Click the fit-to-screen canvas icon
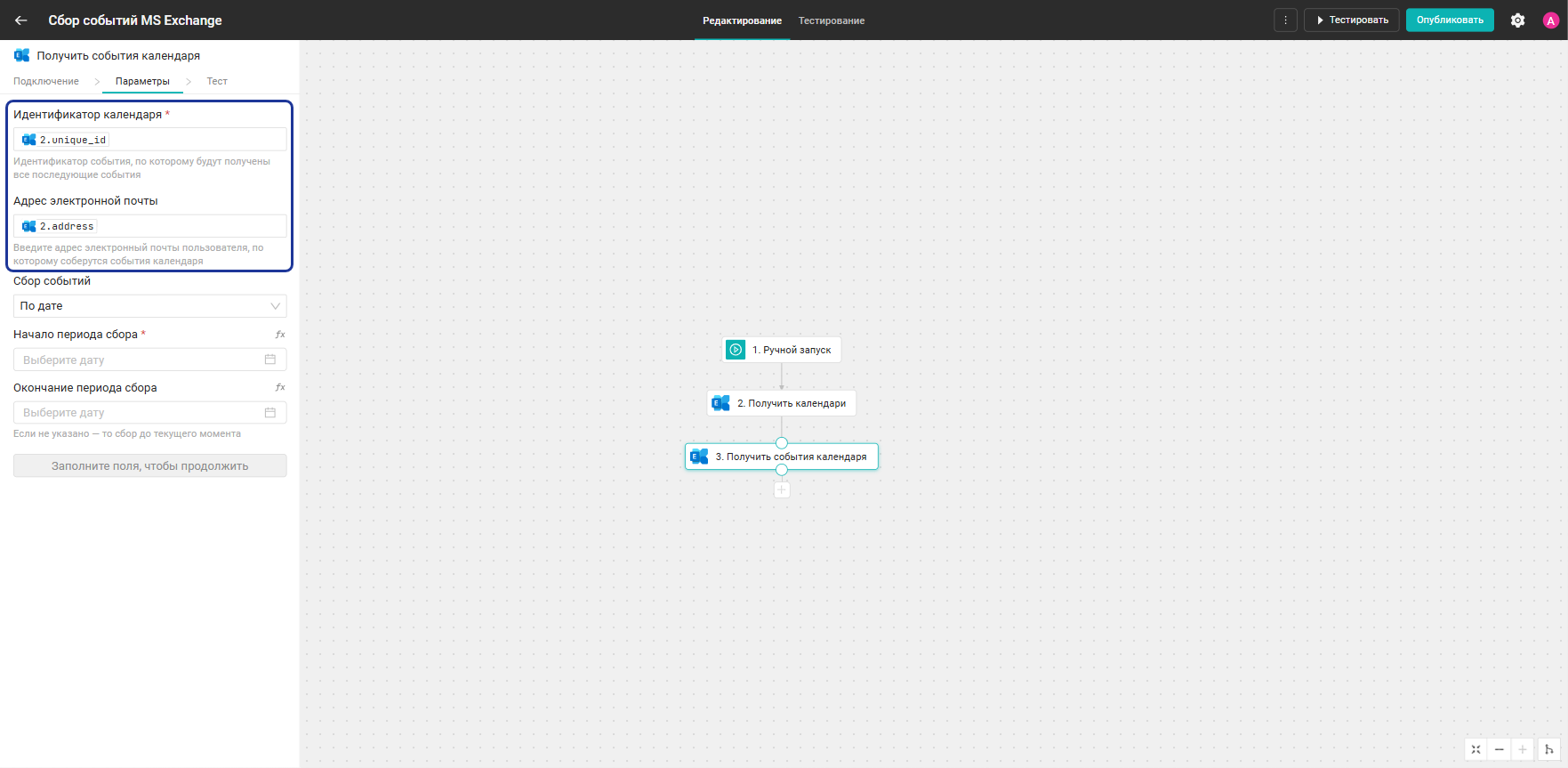This screenshot has width=1568, height=768. coord(1476,749)
